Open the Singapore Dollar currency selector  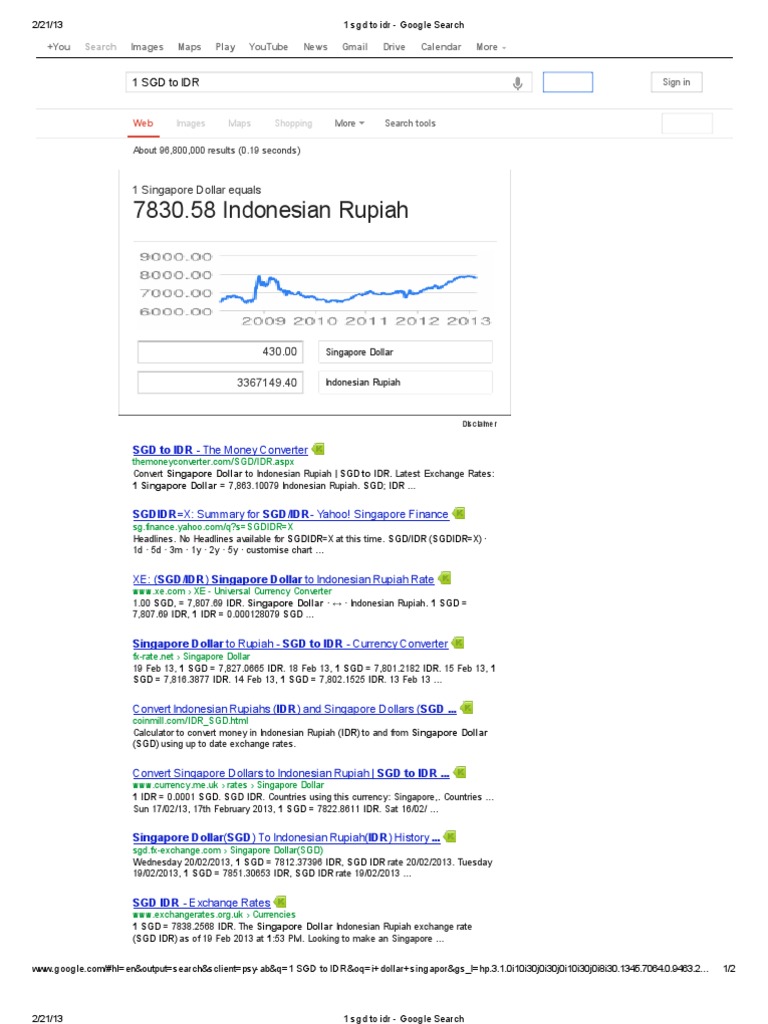coord(405,352)
